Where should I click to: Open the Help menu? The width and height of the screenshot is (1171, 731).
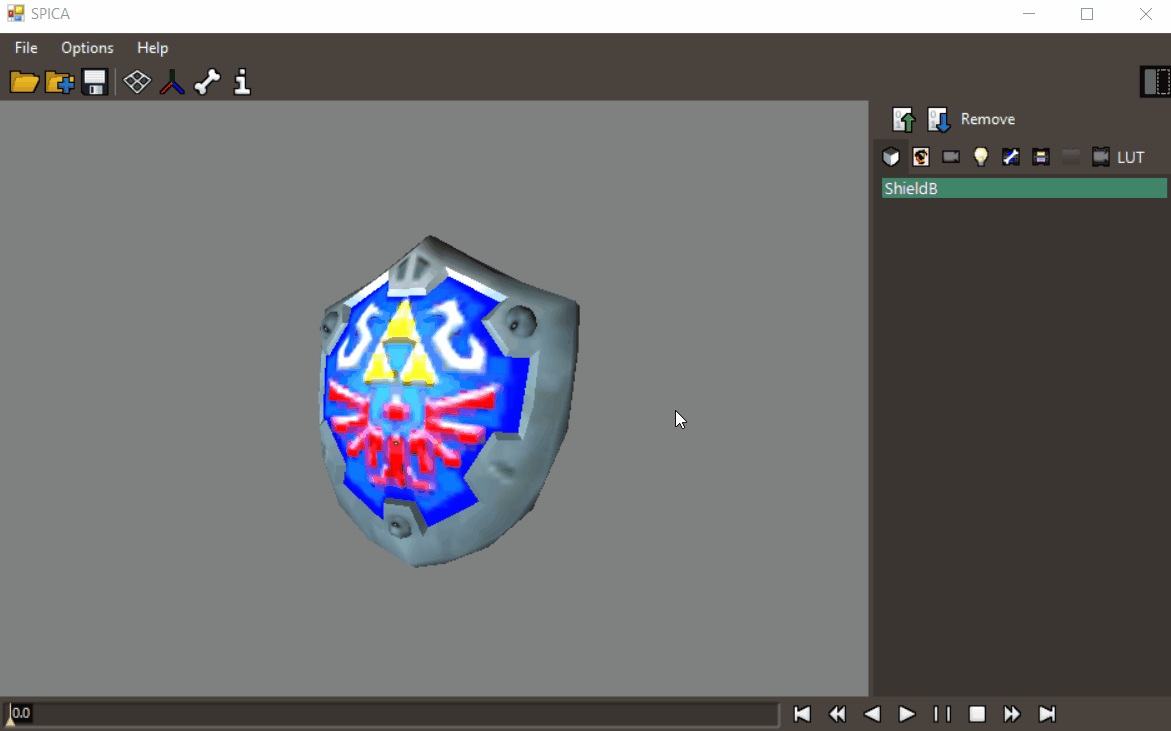152,48
